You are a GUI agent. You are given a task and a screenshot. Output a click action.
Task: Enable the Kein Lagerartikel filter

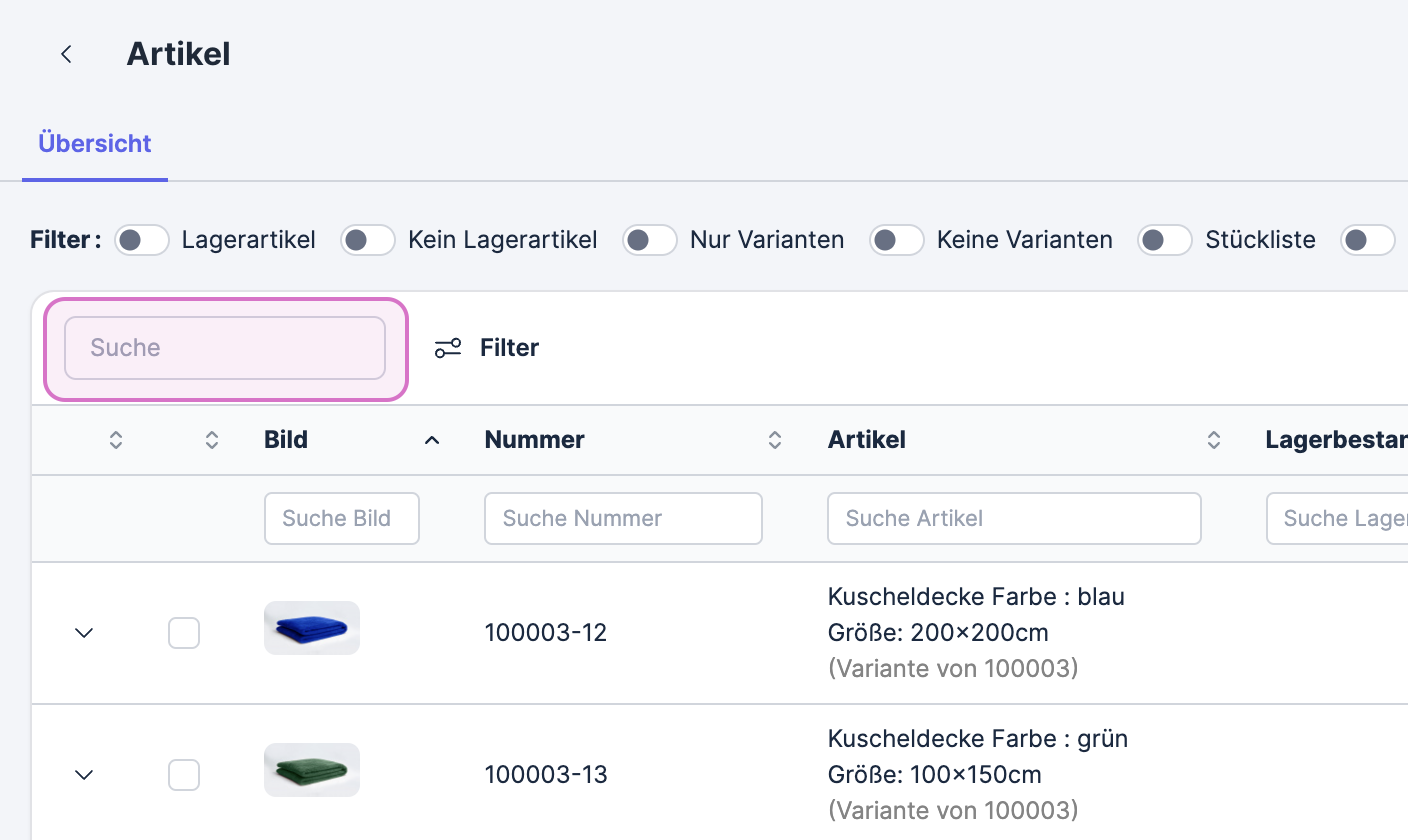point(368,240)
